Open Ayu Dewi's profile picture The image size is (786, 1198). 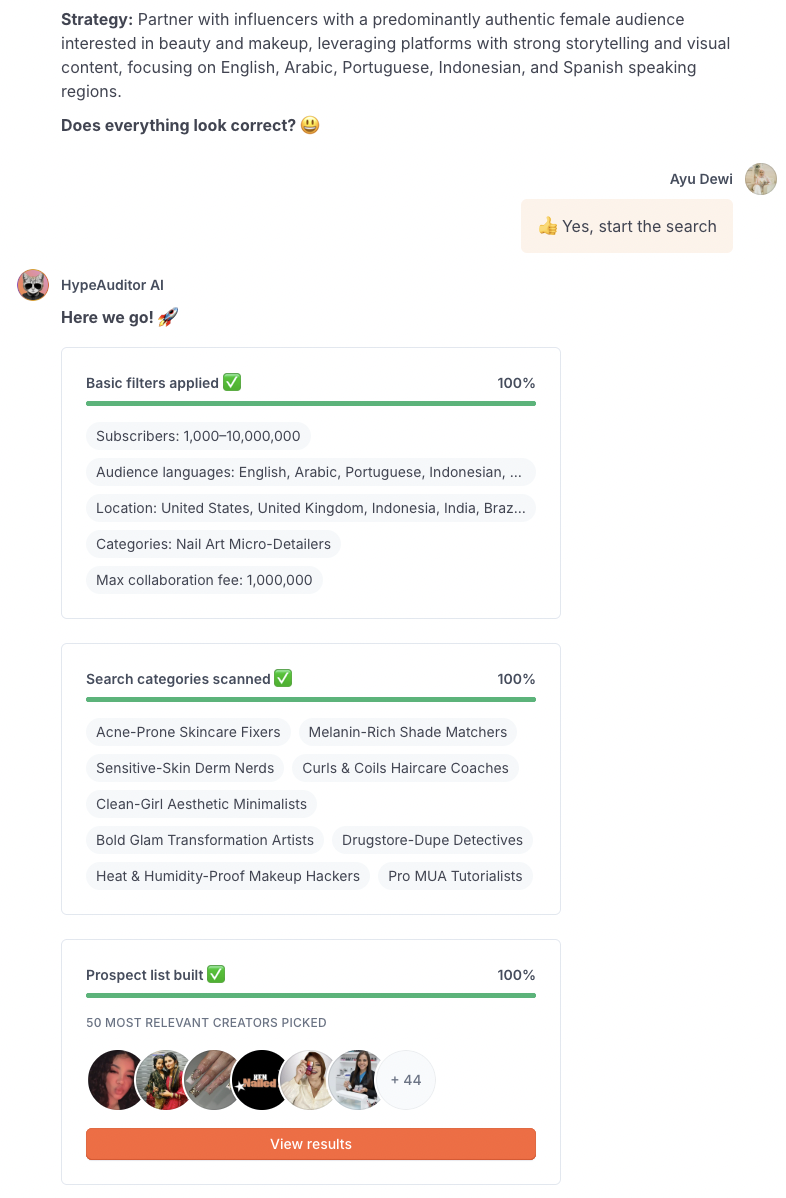pyautogui.click(x=760, y=179)
